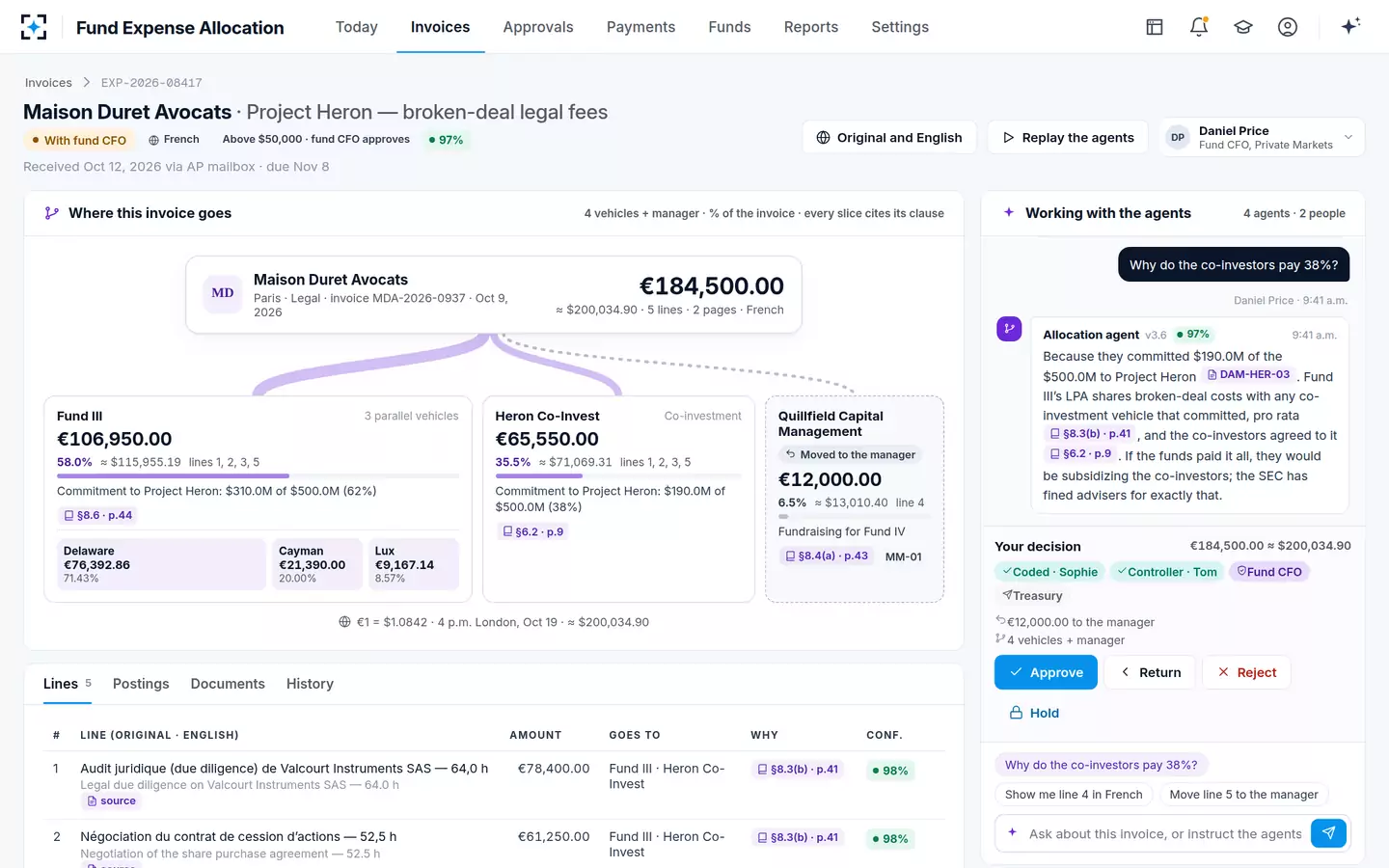The height and width of the screenshot is (868, 1389).
Task: Open the layout panel icon in header
Action: pos(1155,27)
